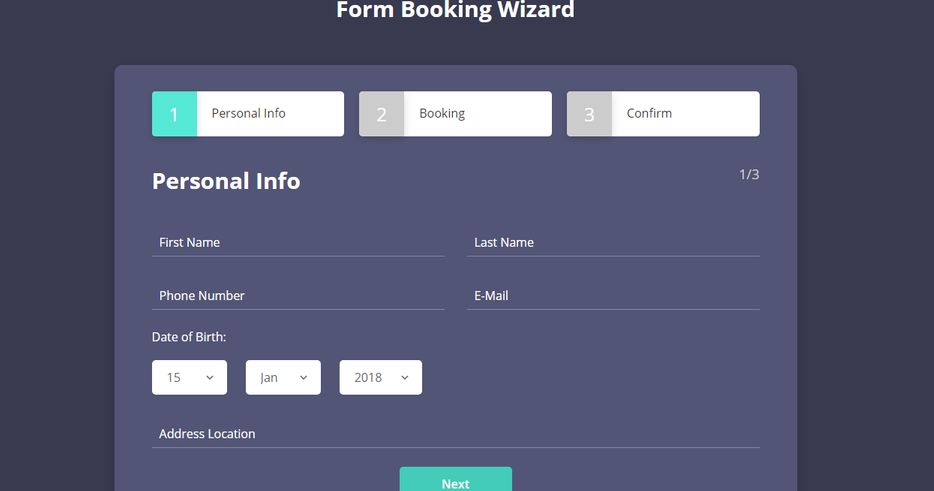934x491 pixels.
Task: Click the 1/3 step counter text
Action: 749,175
